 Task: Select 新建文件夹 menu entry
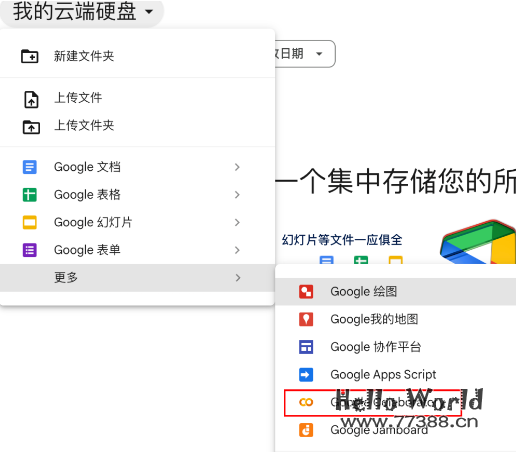tap(137, 56)
